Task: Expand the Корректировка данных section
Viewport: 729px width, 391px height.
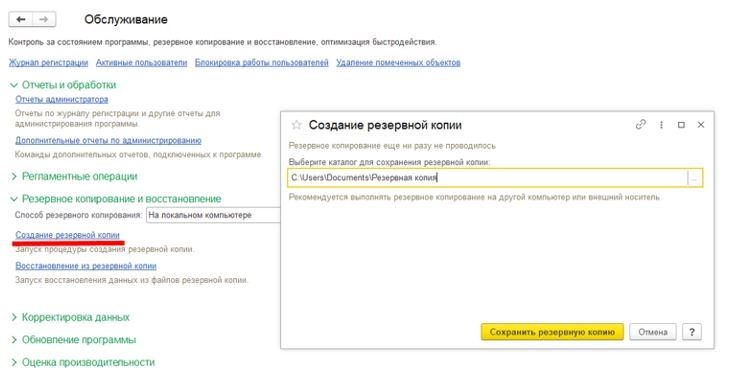Action: (x=70, y=317)
